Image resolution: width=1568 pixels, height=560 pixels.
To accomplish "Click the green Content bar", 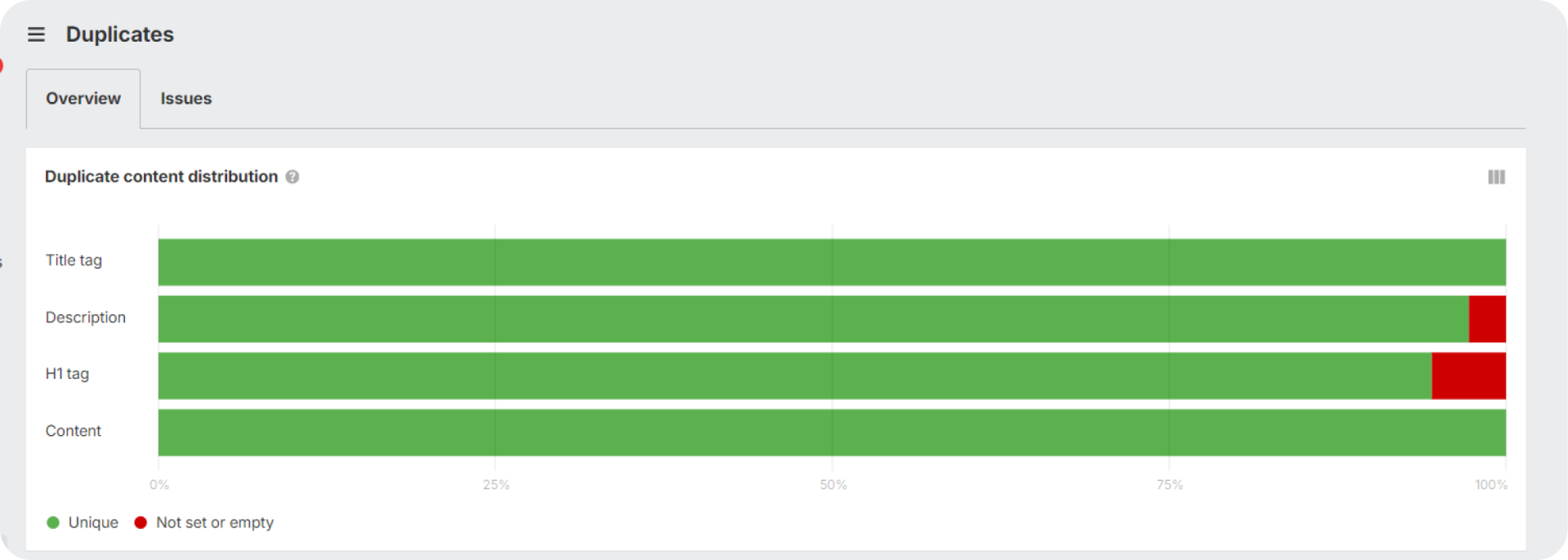I will [x=831, y=433].
